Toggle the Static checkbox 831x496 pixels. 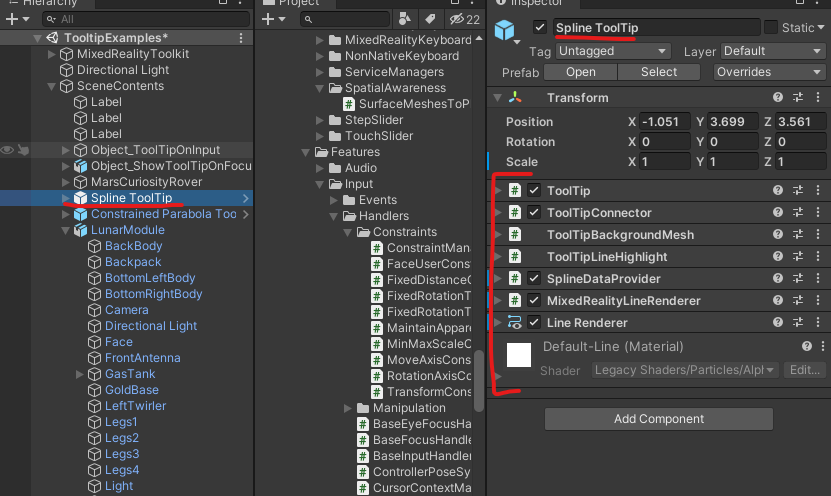coord(771,27)
